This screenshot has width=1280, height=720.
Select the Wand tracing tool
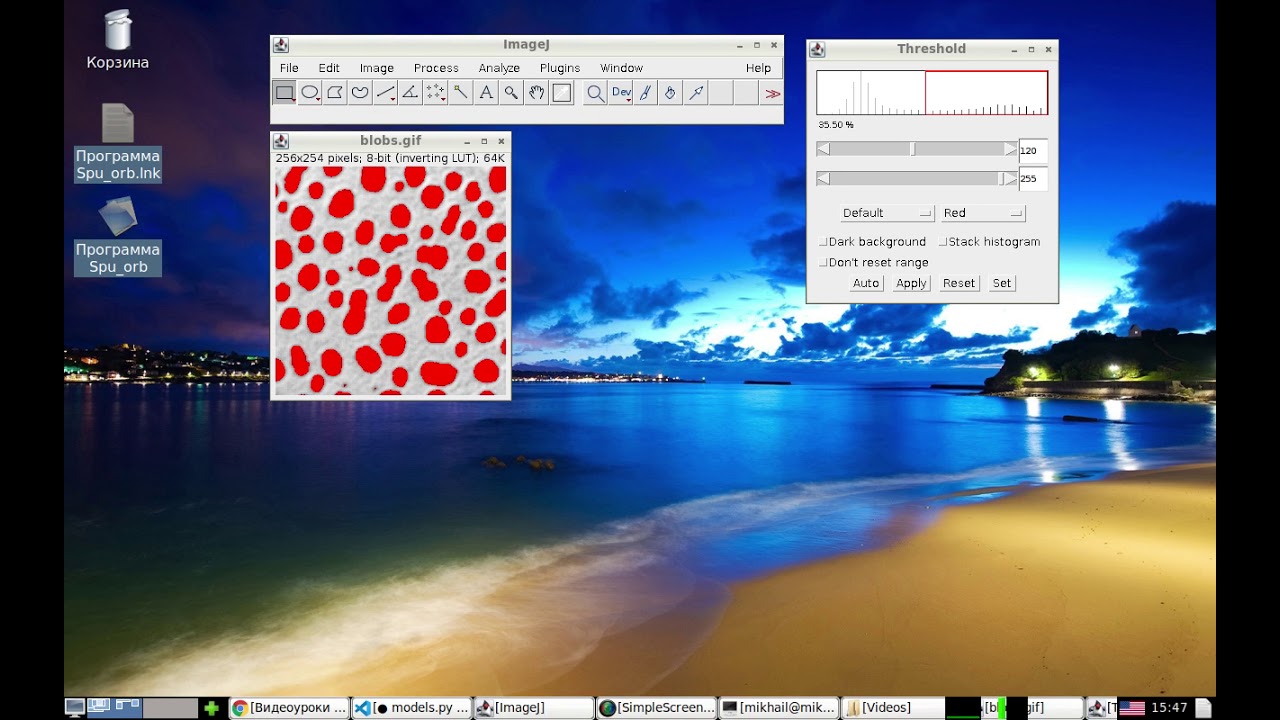[x=460, y=93]
